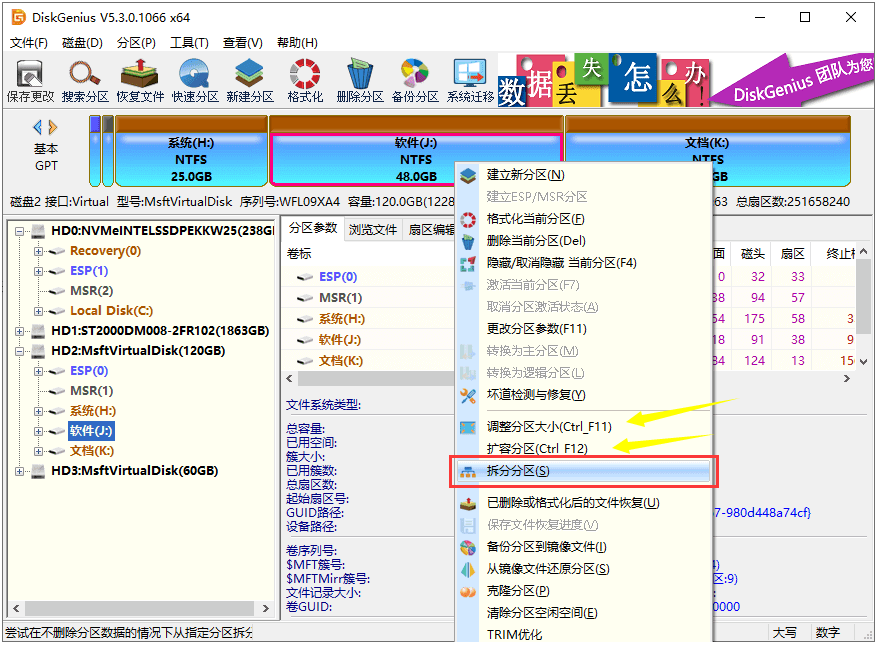877x647 pixels.
Task: Click the pie icon beside 备份分区到镜像文件
Action: pos(468,547)
